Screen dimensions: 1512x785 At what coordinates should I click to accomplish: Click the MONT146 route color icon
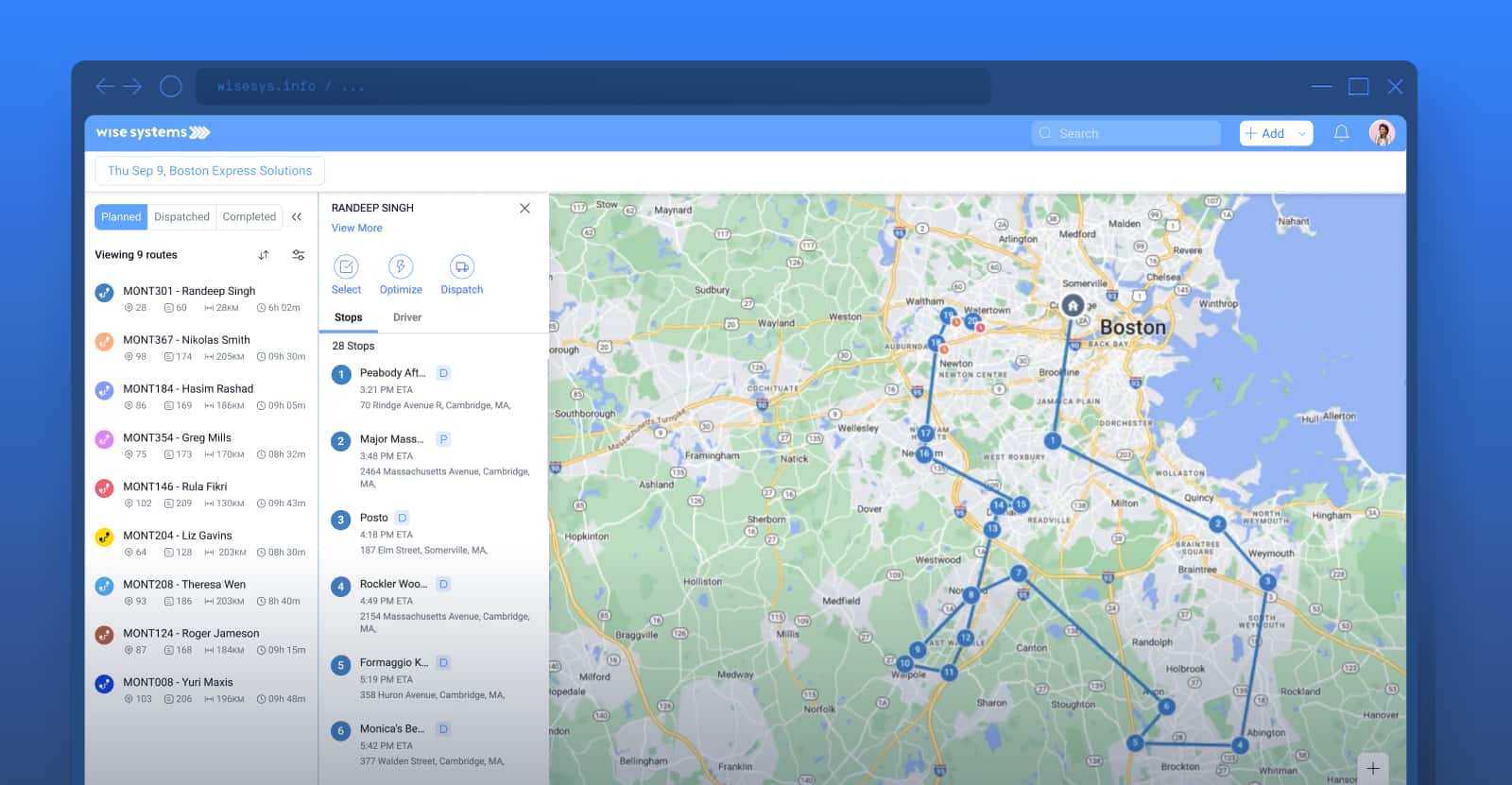coord(105,488)
